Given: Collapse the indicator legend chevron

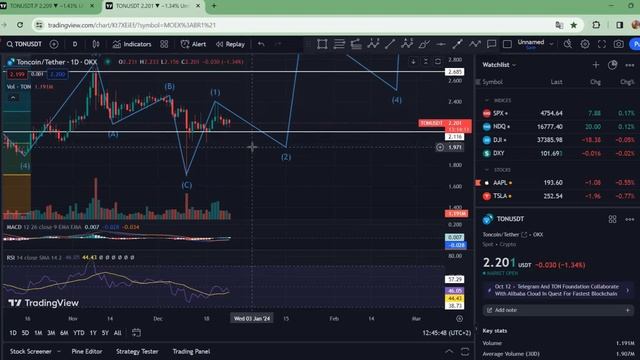Looking at the screenshot, I should (13, 98).
